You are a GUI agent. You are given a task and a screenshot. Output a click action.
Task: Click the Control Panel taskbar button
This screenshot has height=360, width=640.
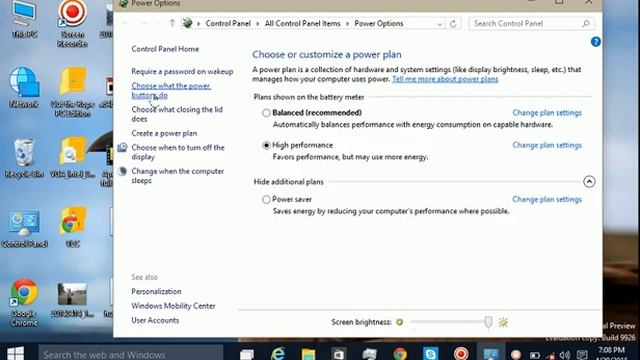491,354
